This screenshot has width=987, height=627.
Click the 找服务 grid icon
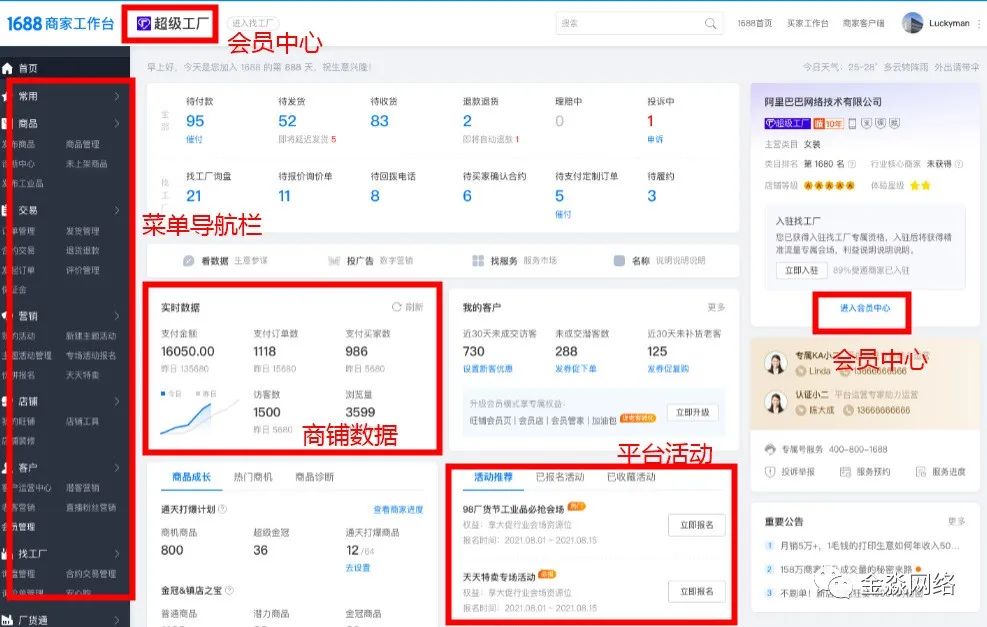coord(478,261)
